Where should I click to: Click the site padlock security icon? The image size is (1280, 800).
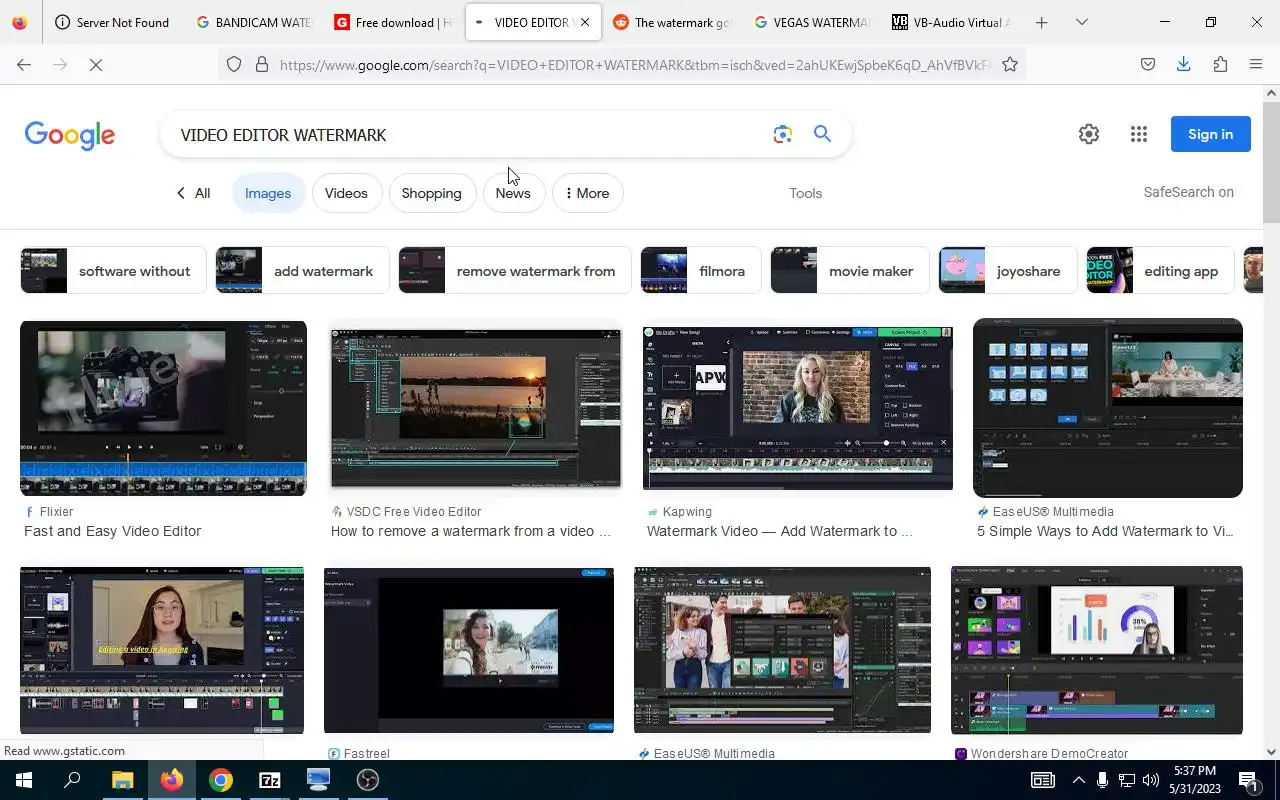(262, 65)
